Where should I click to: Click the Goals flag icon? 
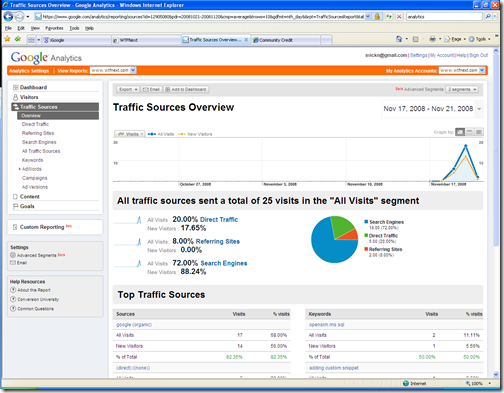coord(15,206)
